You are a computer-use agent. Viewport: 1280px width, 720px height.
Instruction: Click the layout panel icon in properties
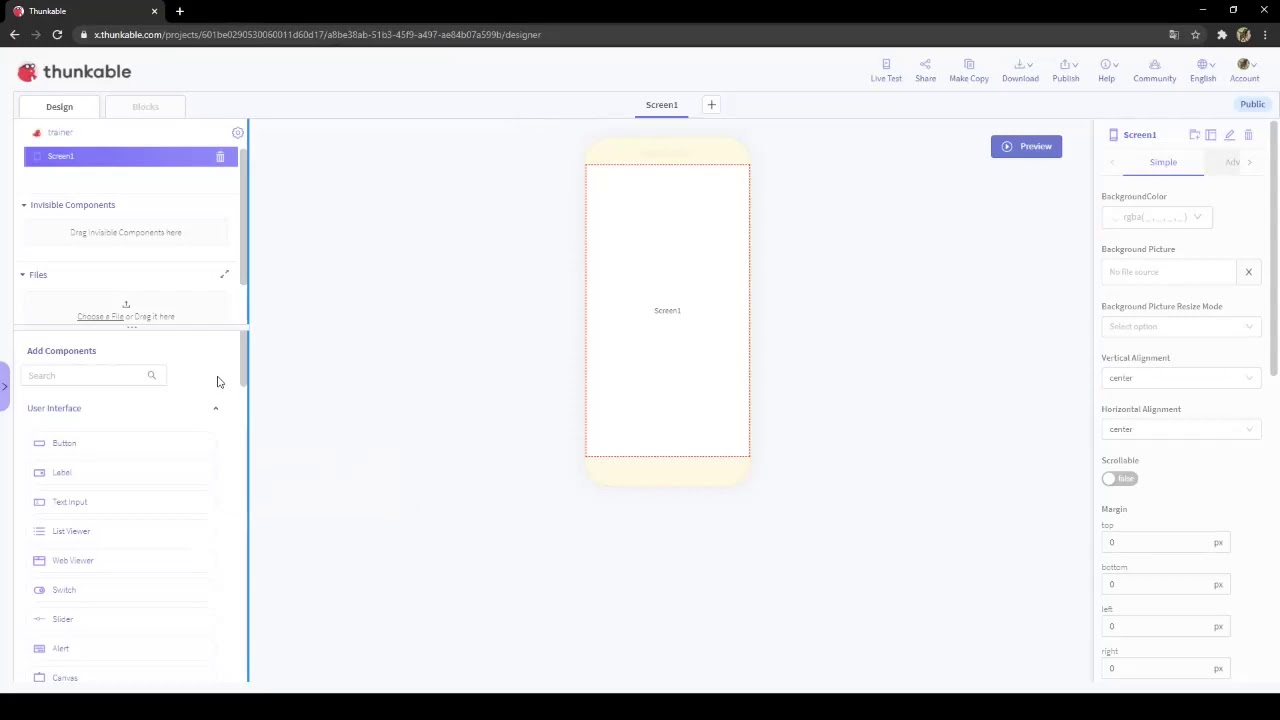[1211, 135]
